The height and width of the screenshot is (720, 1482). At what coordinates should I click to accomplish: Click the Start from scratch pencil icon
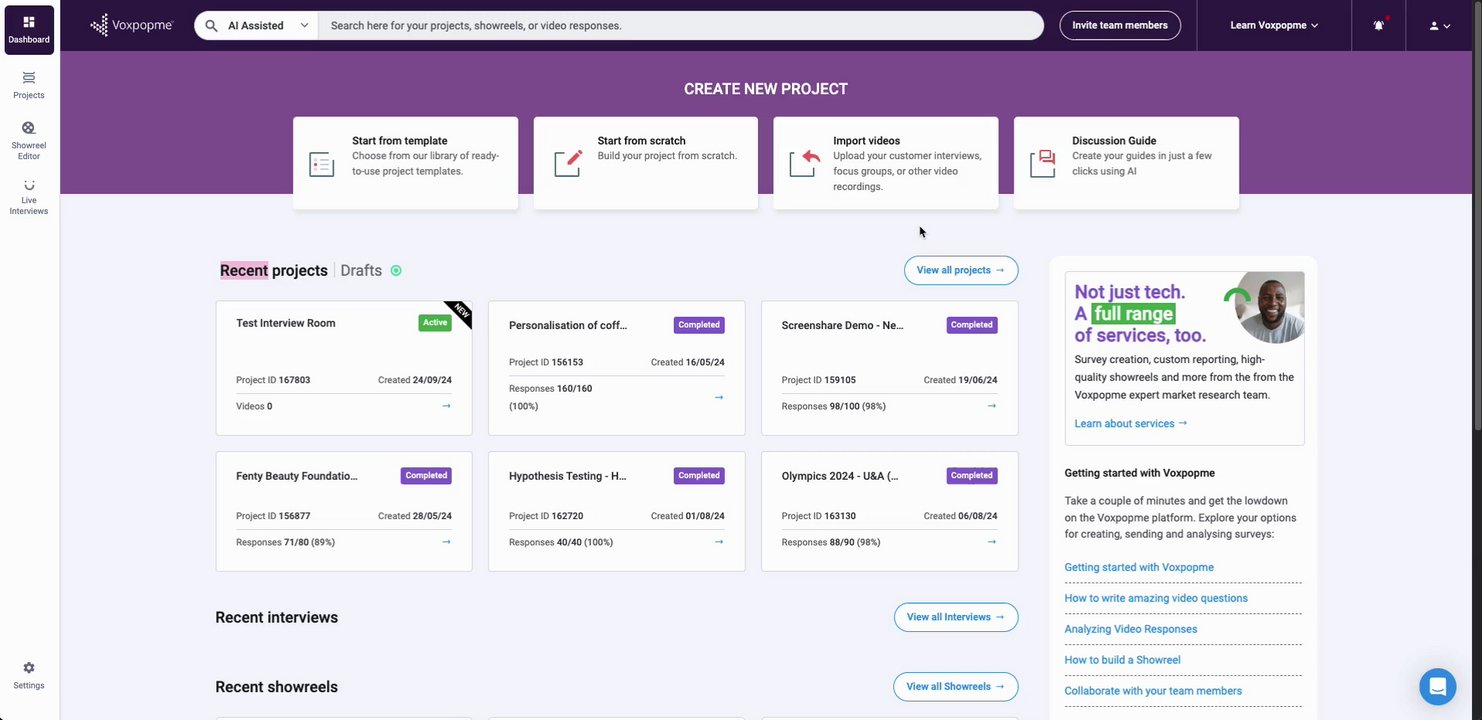click(x=568, y=163)
